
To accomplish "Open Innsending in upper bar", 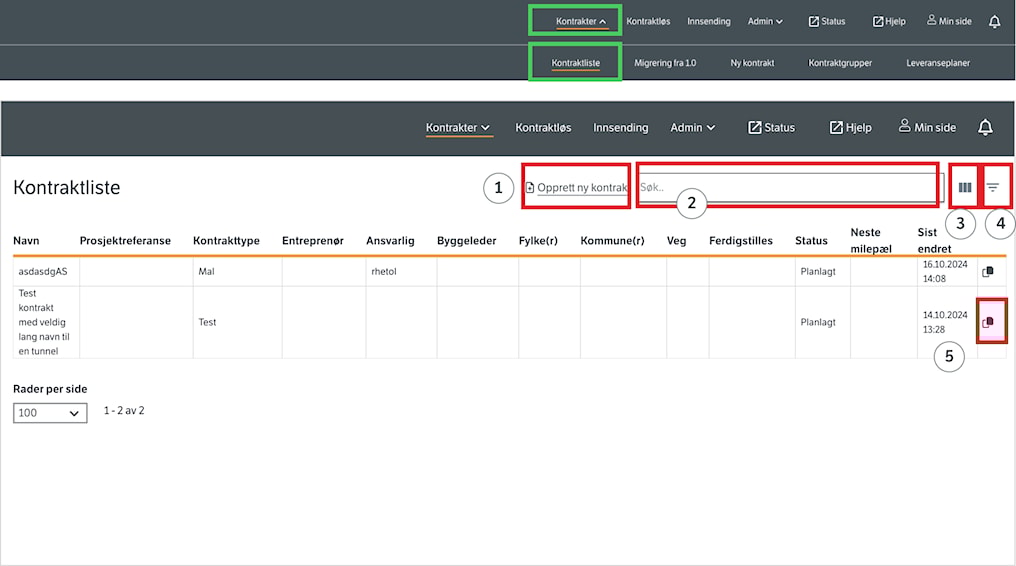I will coord(708,21).
